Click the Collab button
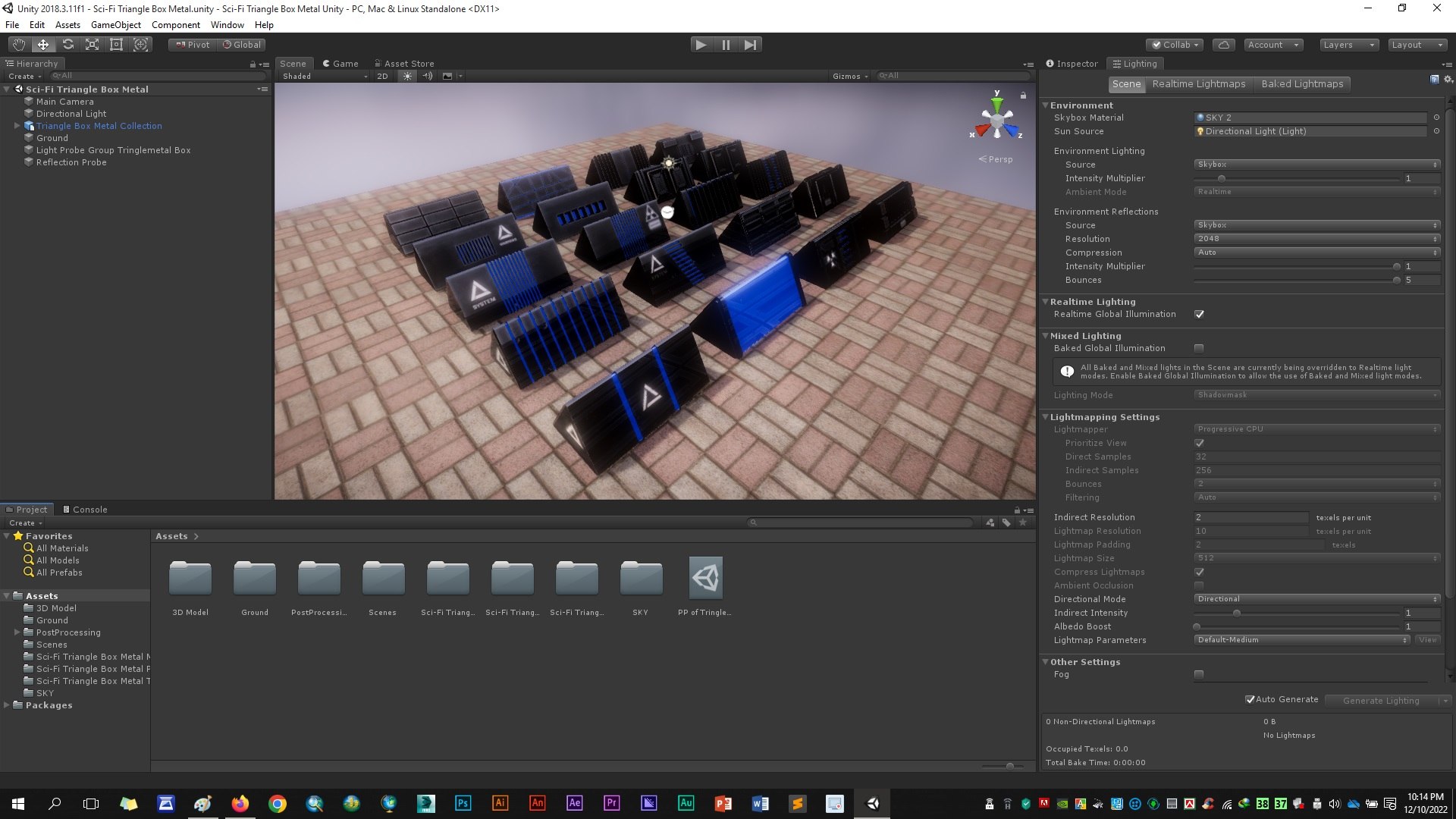1456x819 pixels. click(x=1175, y=45)
